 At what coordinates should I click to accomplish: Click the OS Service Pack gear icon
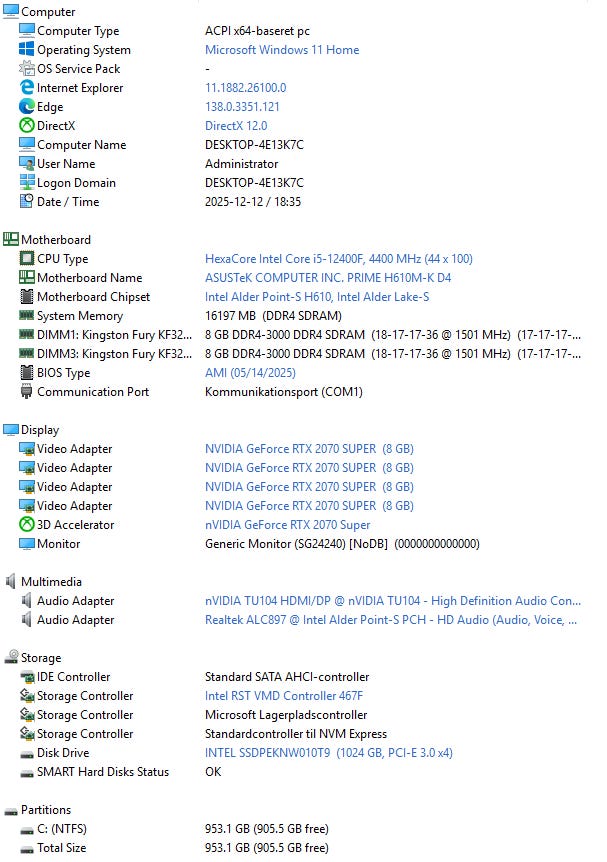coord(26,69)
